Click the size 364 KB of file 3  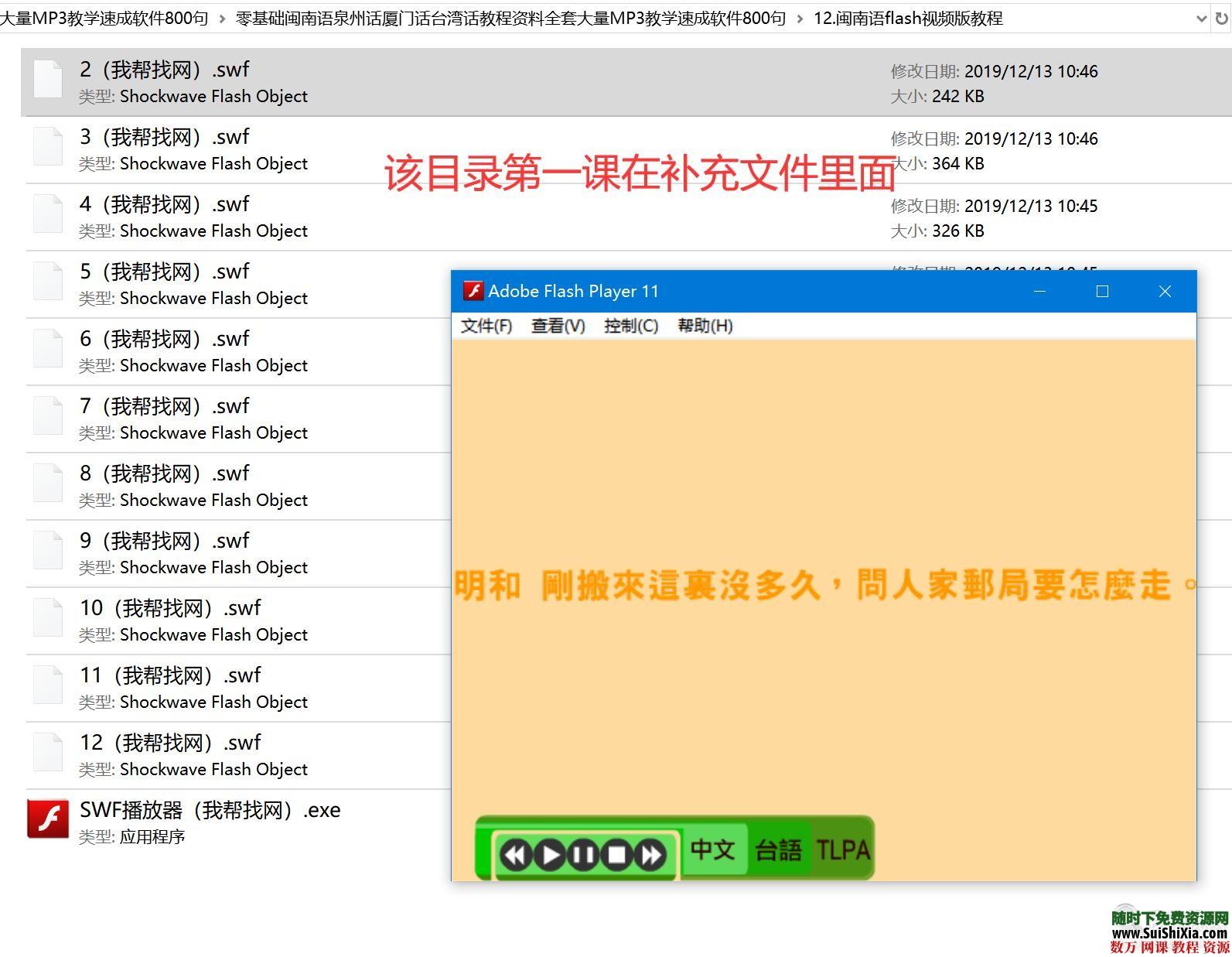coord(958,163)
